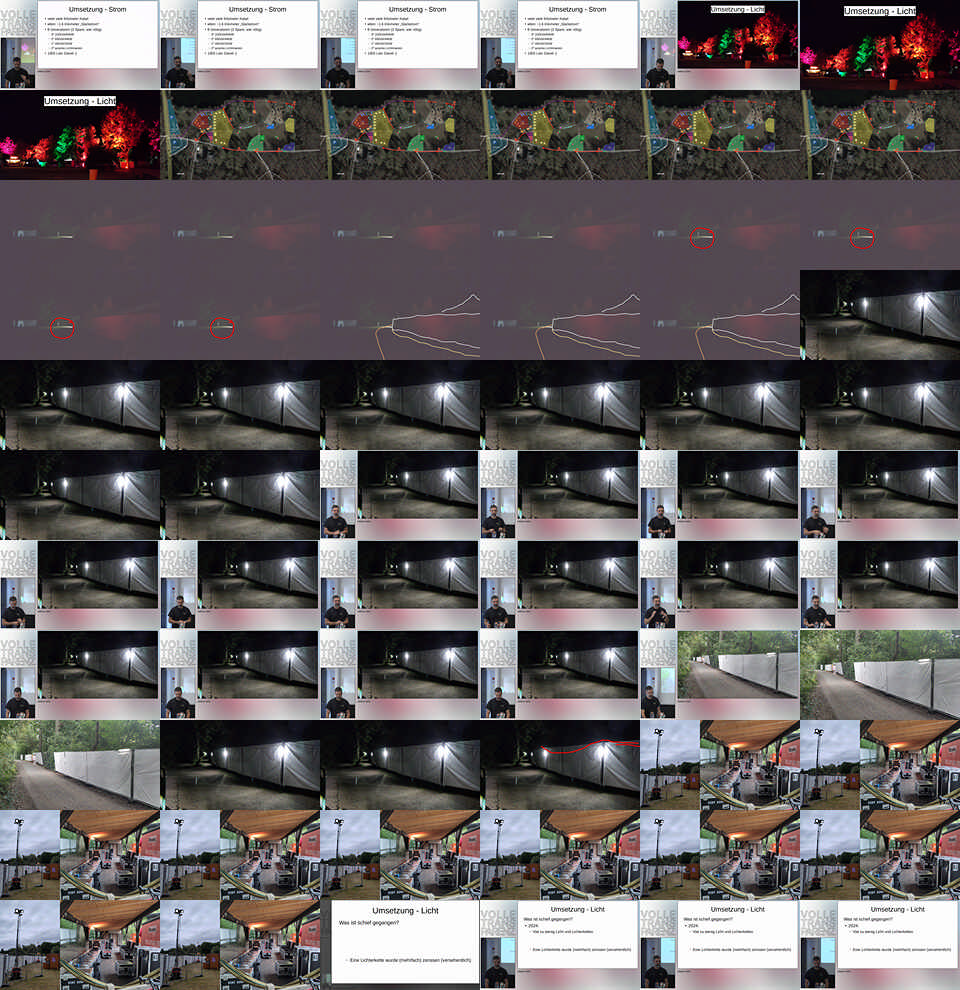Select the last aerial site map frame
Screen dimensions: 960x990
point(880,135)
